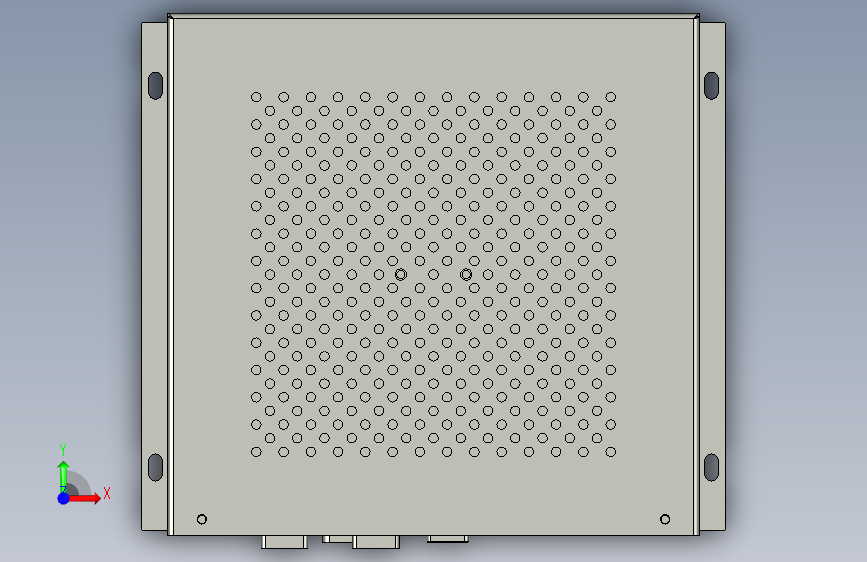Screen dimensions: 867x562
Task: Select the upper-left mounting slot on the flange
Action: [155, 86]
